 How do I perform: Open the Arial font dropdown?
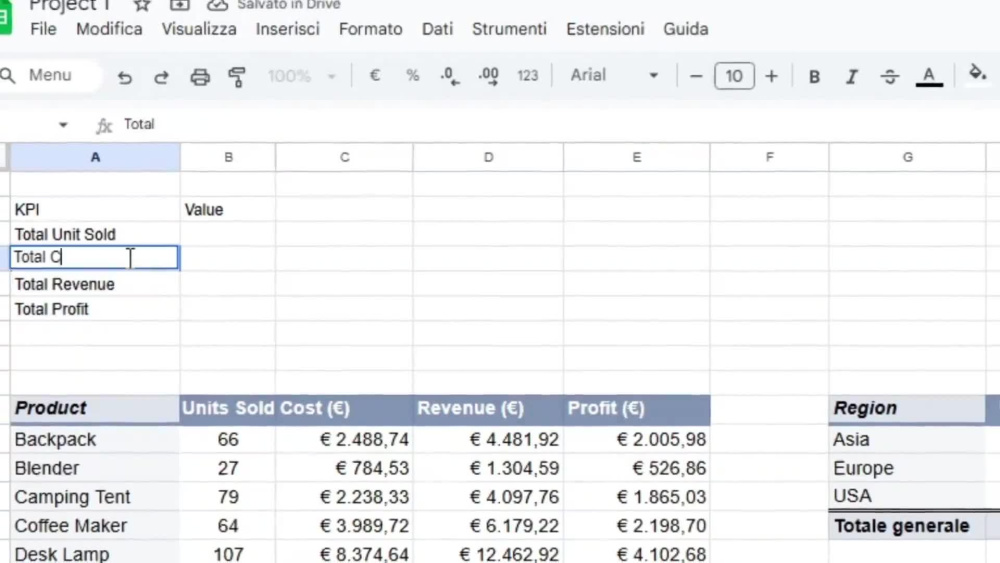(x=614, y=75)
